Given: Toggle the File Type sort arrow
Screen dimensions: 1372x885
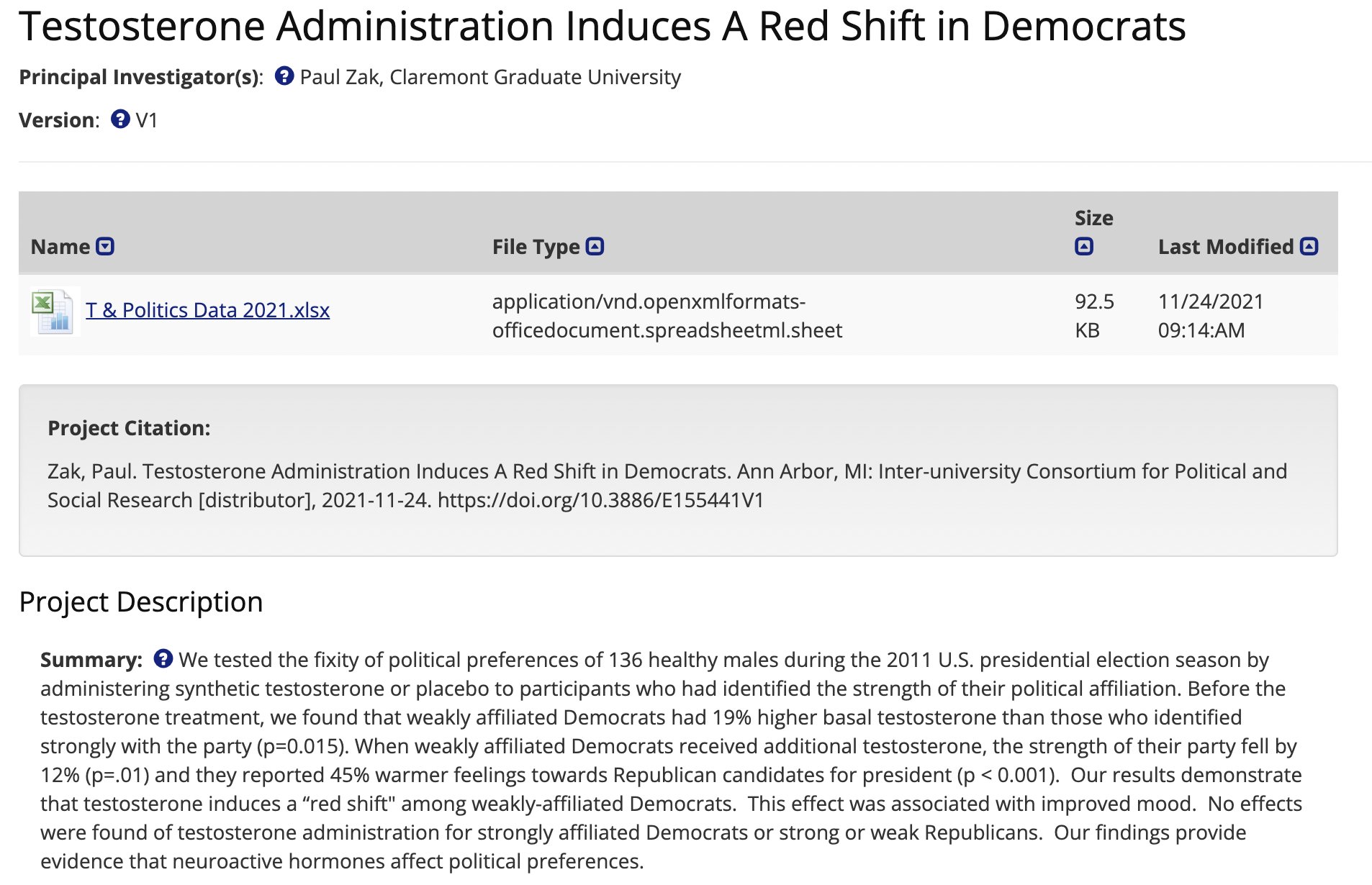Looking at the screenshot, I should click(595, 247).
